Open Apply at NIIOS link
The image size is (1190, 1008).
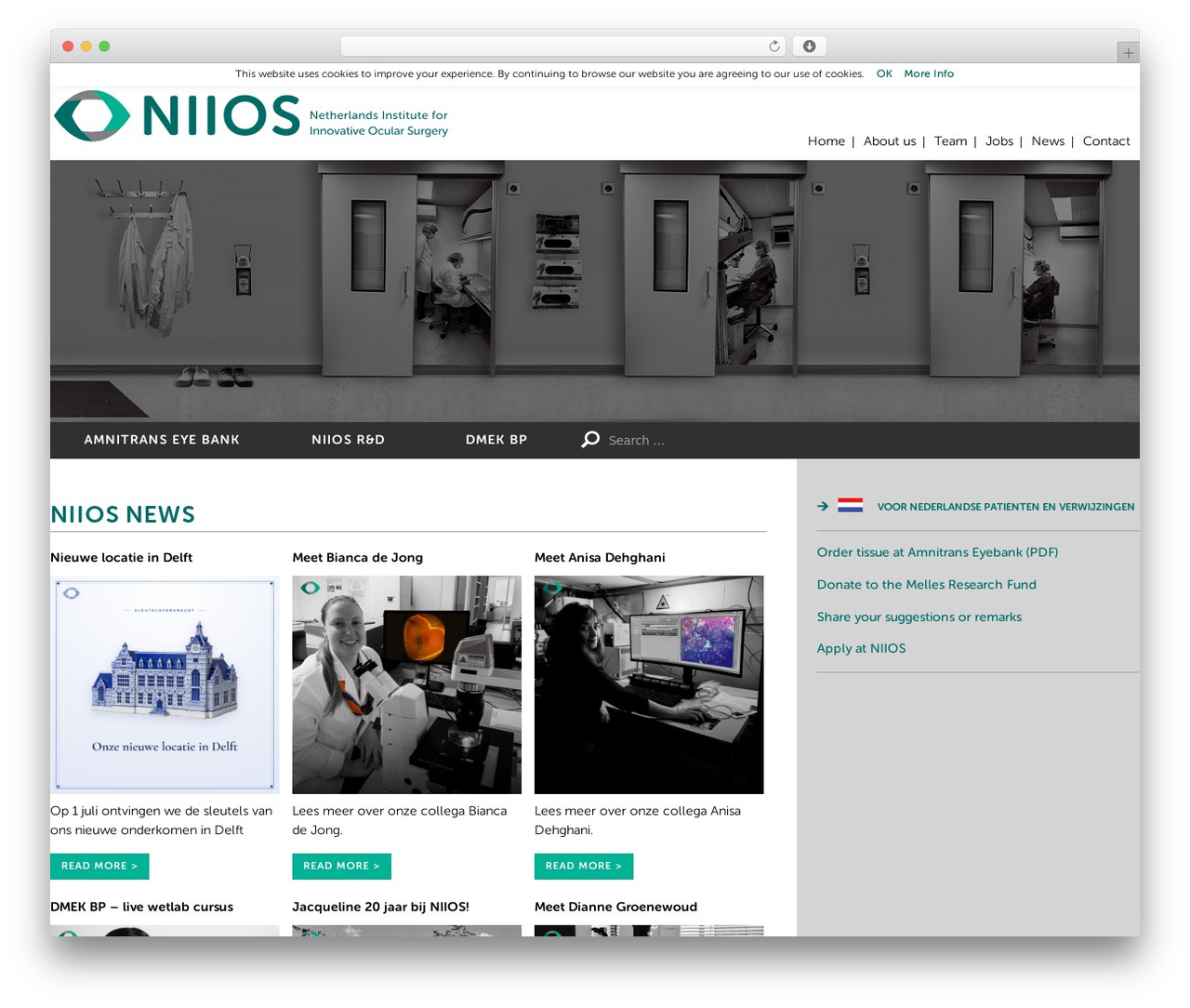pyautogui.click(x=861, y=648)
